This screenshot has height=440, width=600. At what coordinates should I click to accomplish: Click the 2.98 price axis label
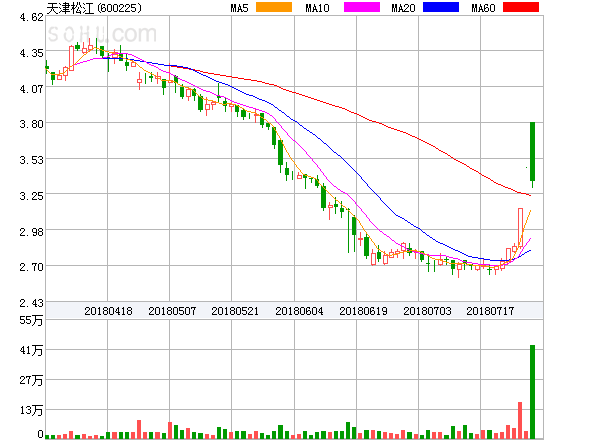(x=31, y=232)
